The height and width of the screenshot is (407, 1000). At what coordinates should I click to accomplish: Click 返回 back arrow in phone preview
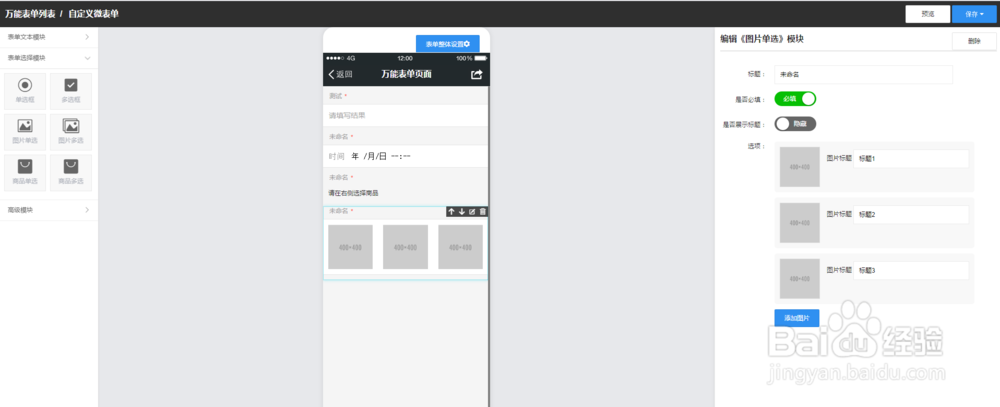341,74
